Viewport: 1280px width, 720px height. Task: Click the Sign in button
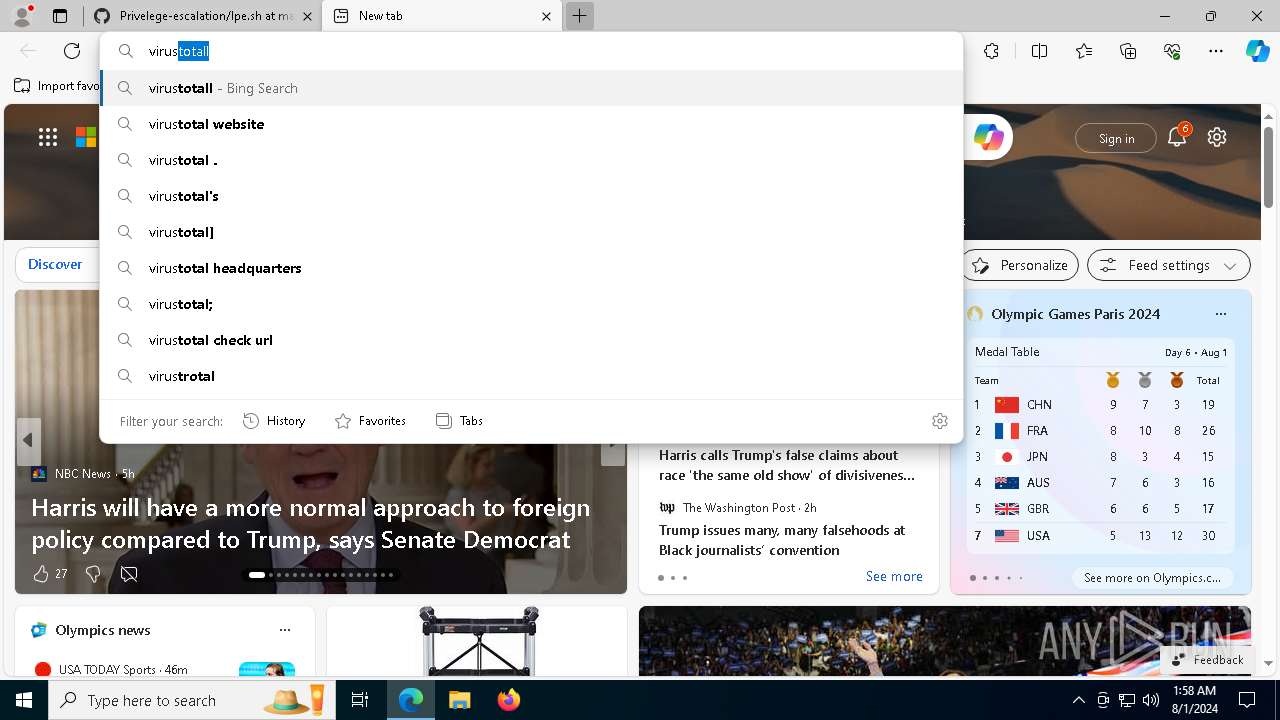coord(1116,138)
